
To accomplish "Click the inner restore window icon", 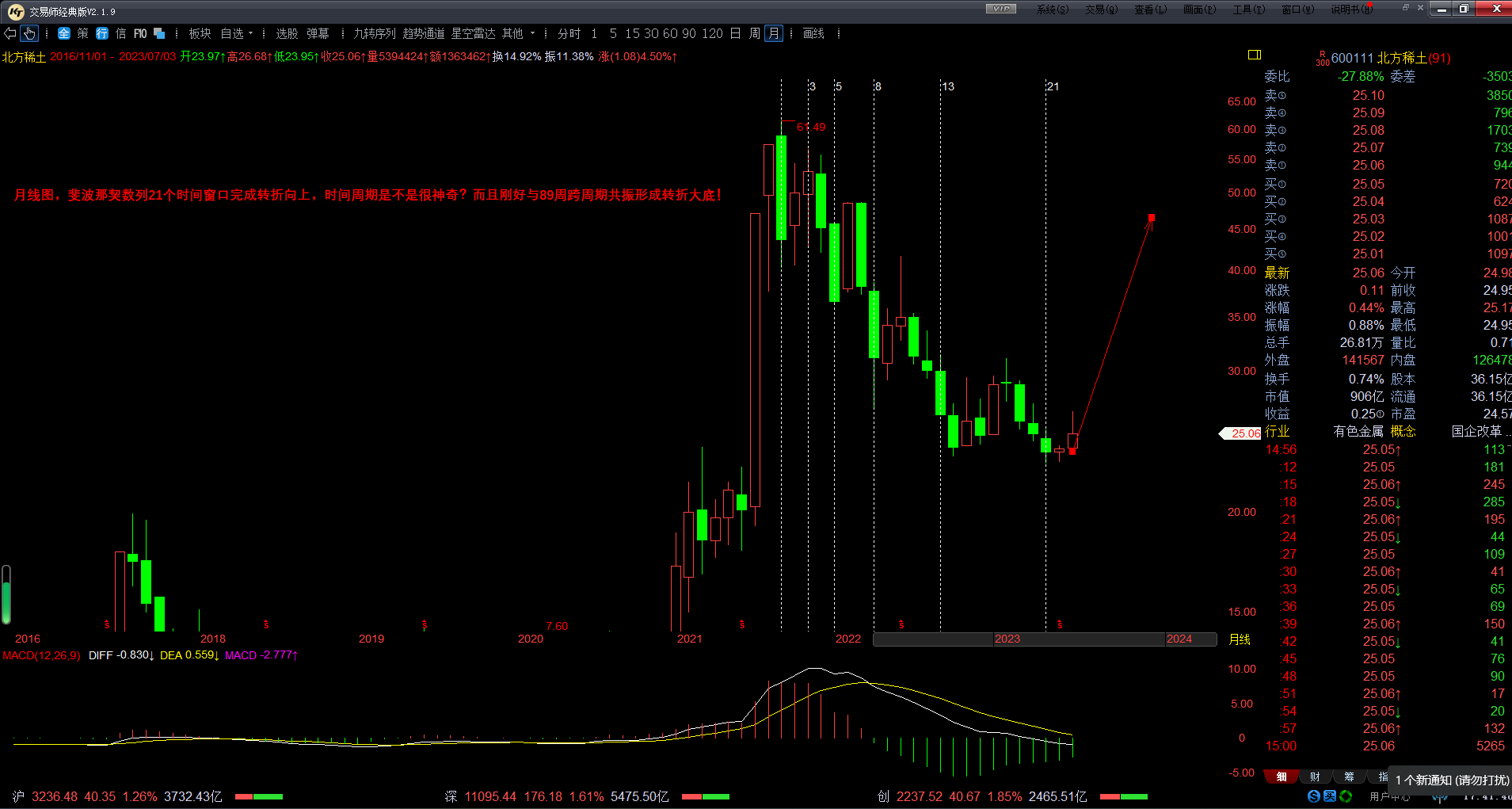I will coord(1406,7).
